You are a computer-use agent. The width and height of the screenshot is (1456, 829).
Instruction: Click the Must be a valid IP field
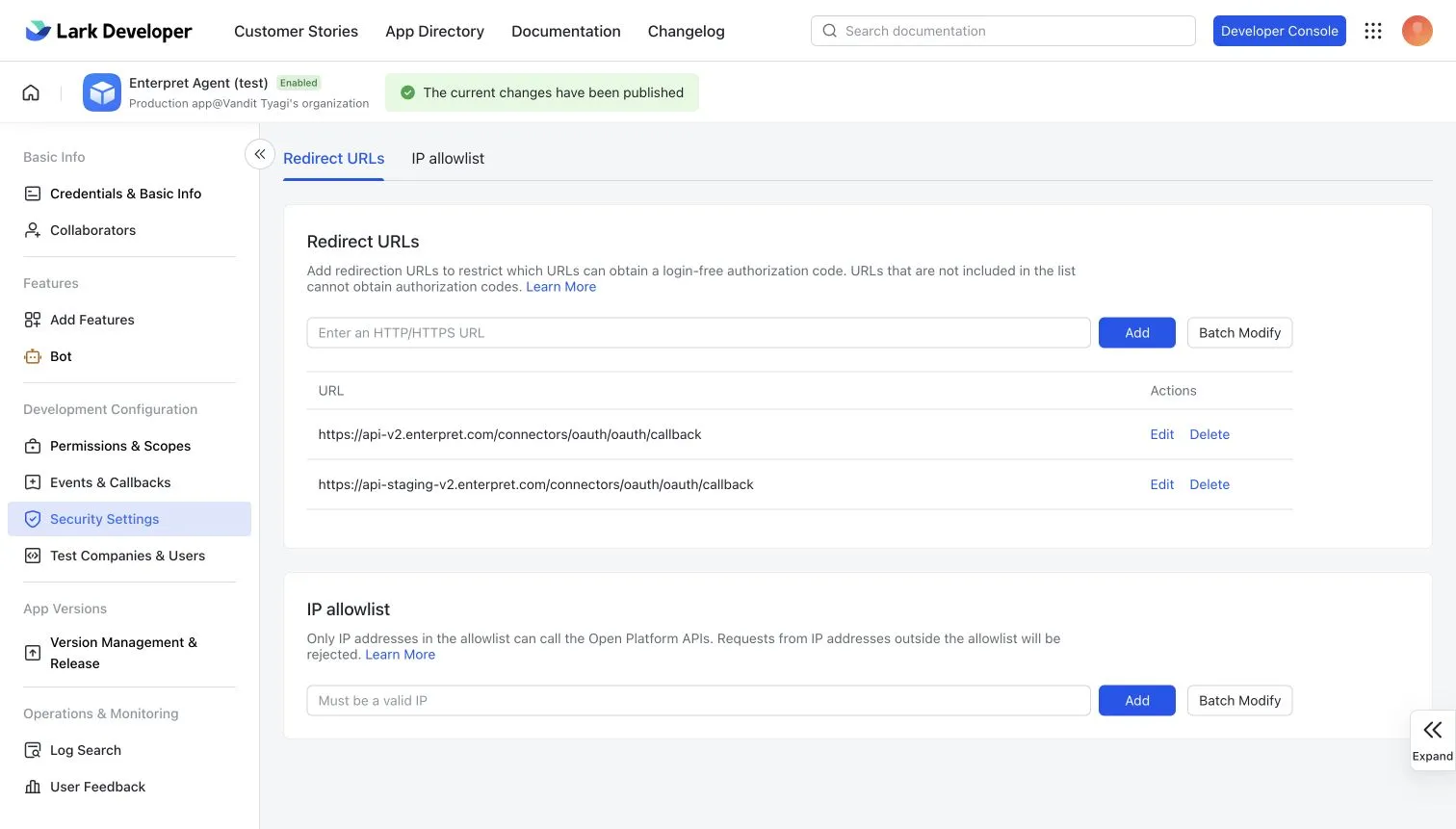tap(698, 701)
